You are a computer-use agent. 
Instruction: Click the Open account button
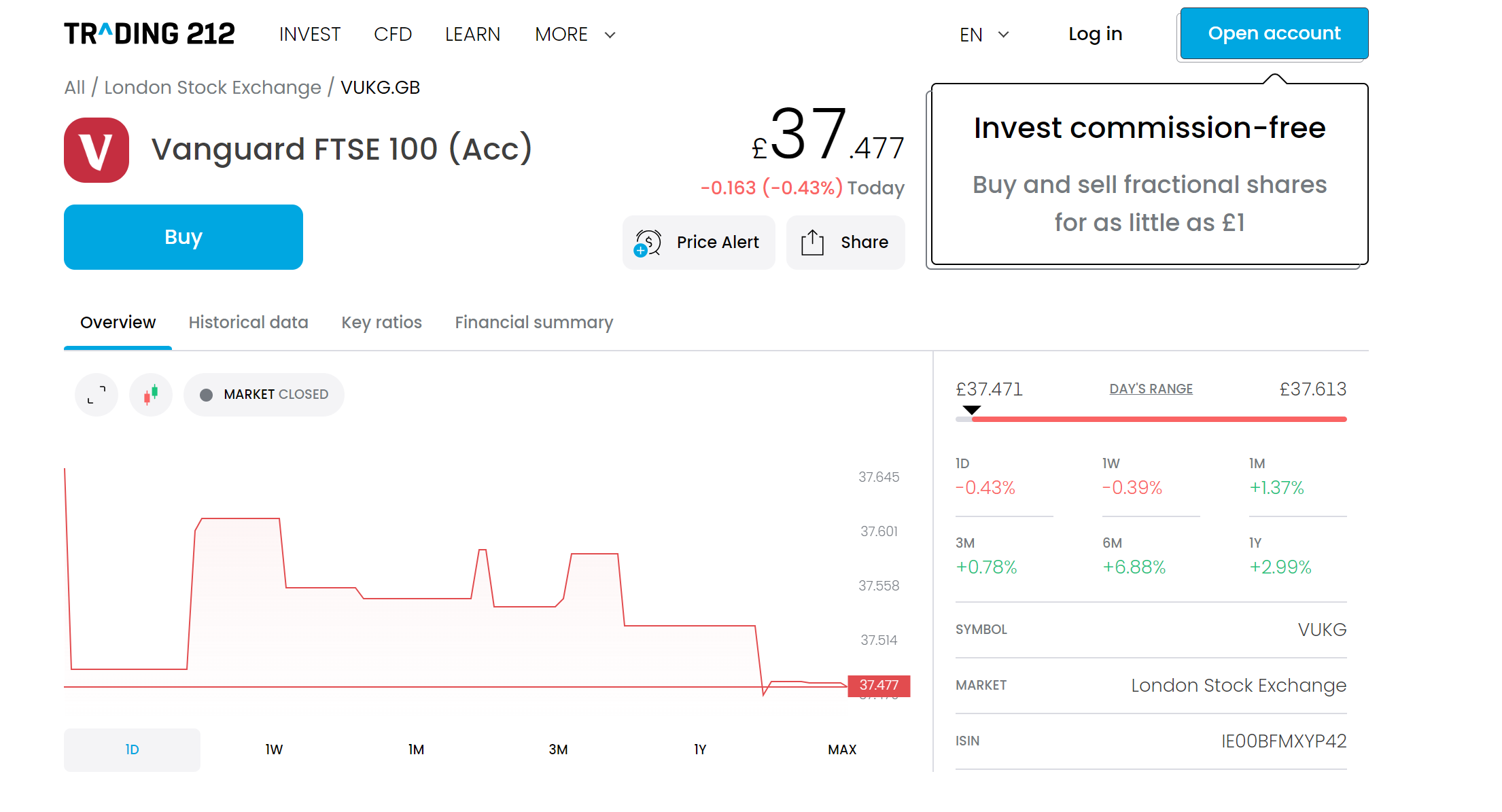(x=1274, y=33)
